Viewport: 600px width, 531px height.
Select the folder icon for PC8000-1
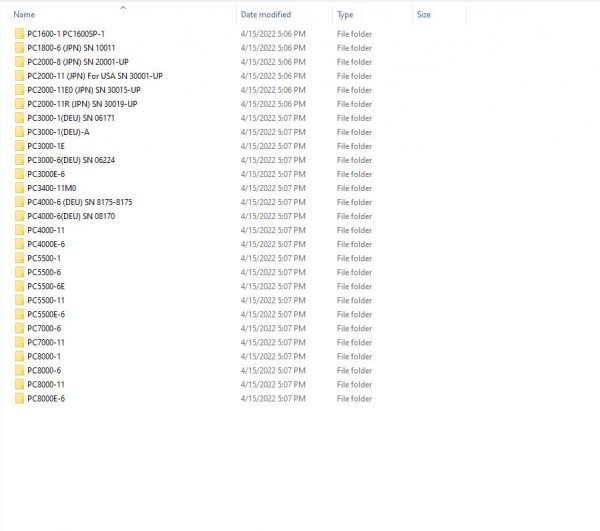(x=20, y=357)
